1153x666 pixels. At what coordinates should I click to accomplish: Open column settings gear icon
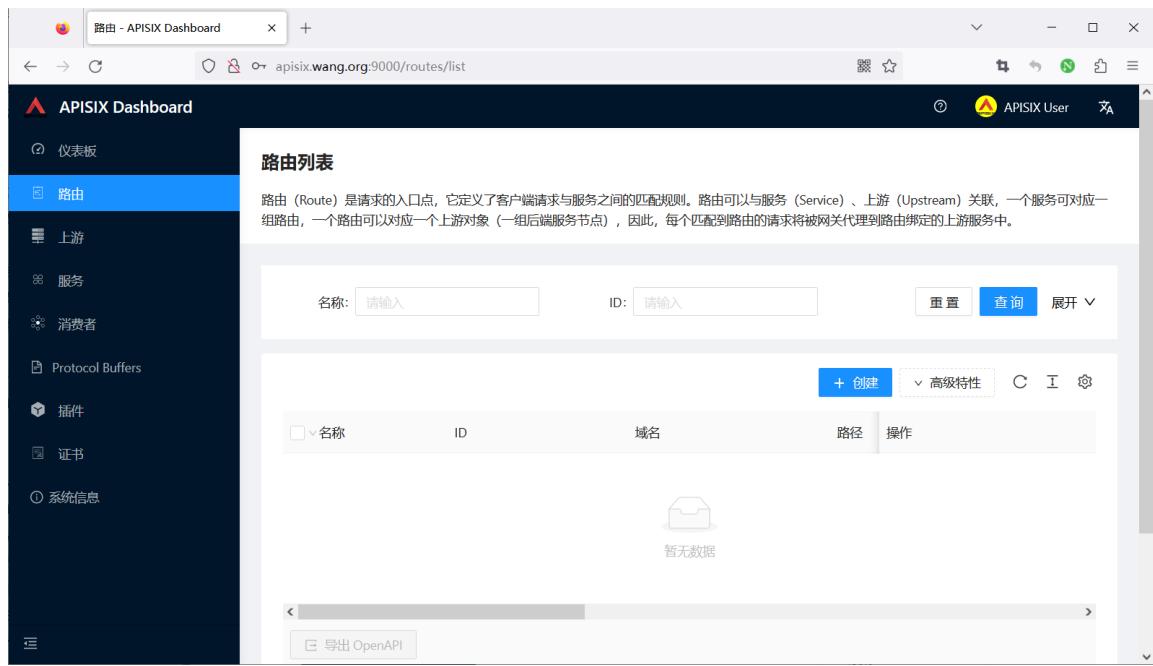[x=1085, y=382]
